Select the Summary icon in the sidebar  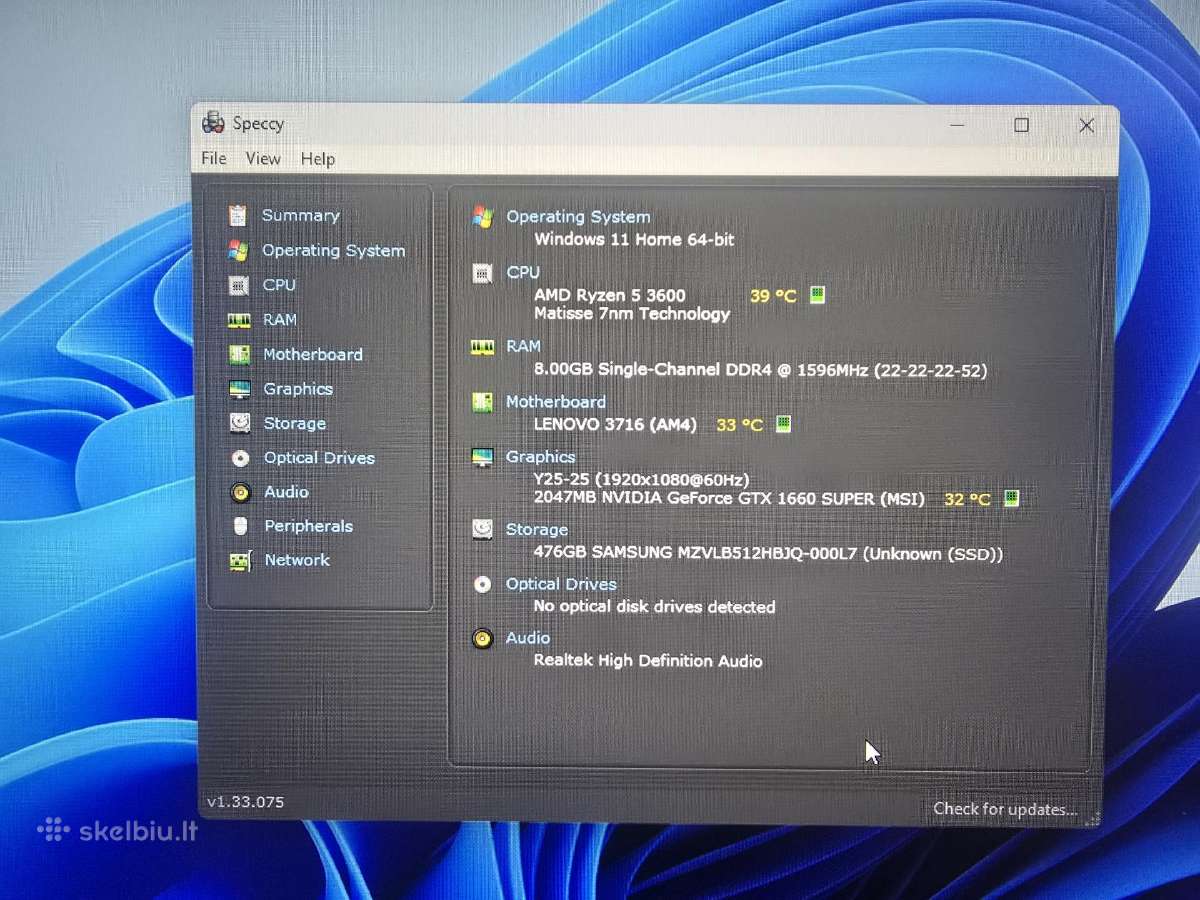click(238, 215)
